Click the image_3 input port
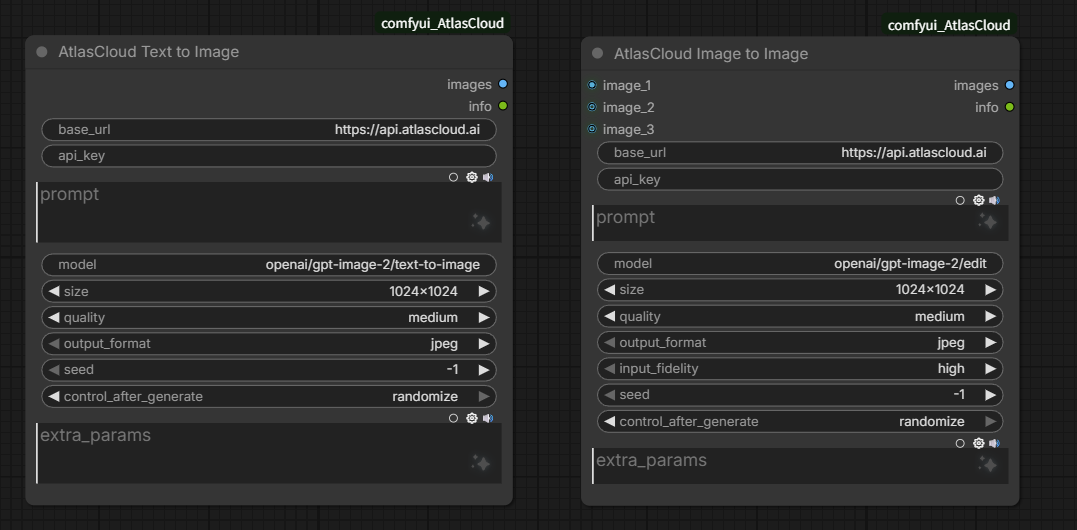Screen dimensions: 1077x530 (592, 129)
